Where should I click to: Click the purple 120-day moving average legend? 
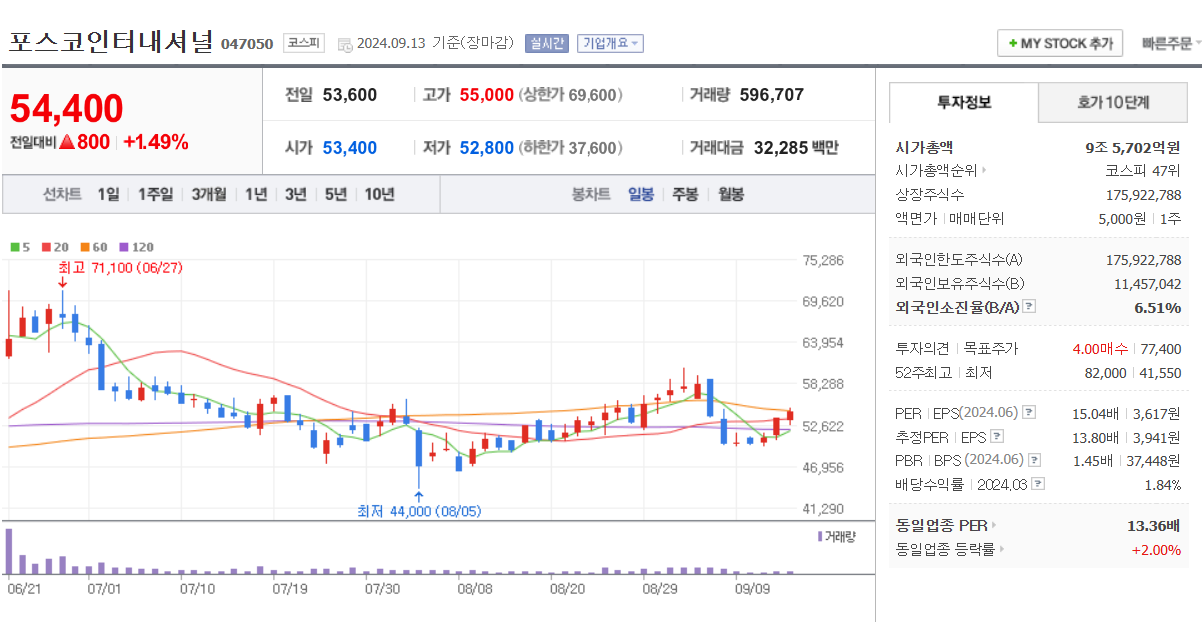(x=136, y=247)
